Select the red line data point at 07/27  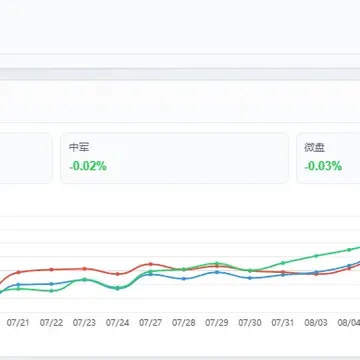click(x=150, y=264)
